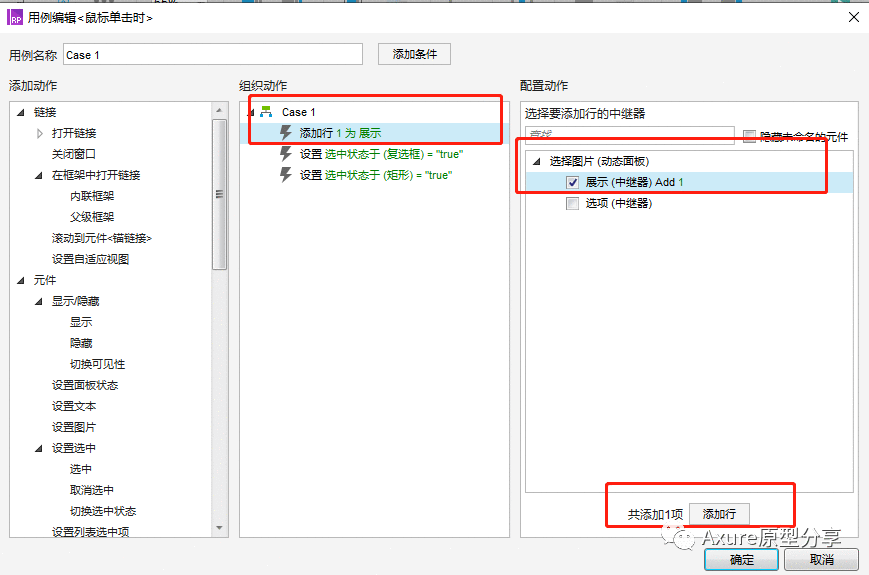Collapse the 在框架中打开链接 group
Screen dimensions: 869x575
pos(39,176)
